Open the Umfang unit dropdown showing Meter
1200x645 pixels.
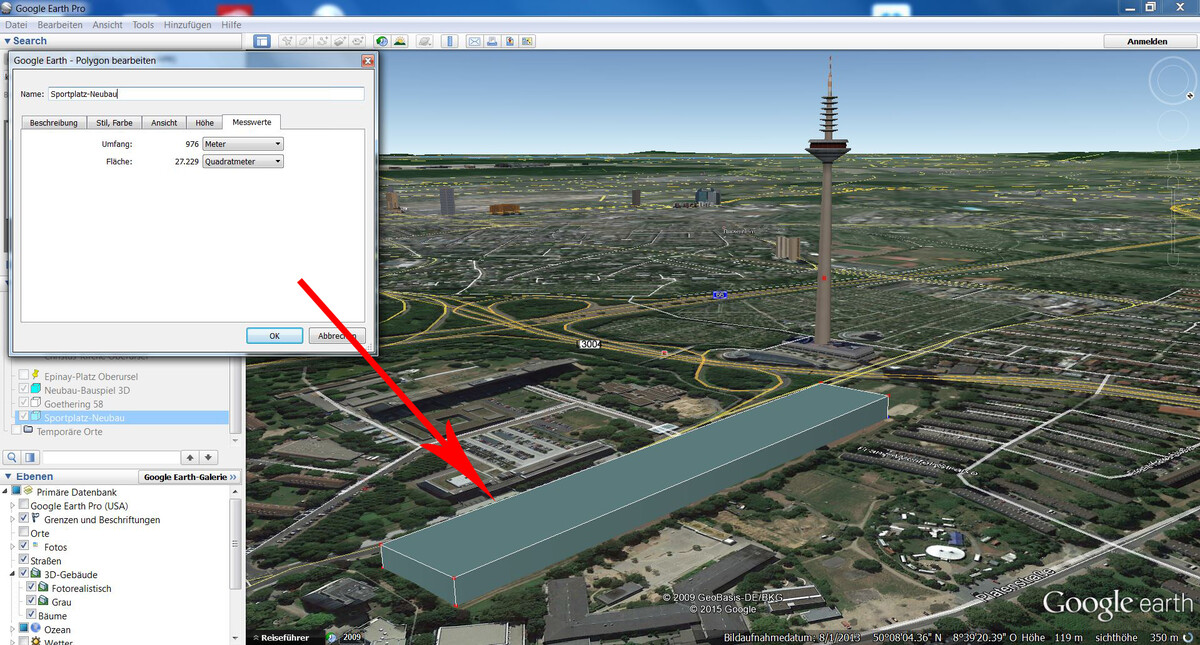pyautogui.click(x=243, y=144)
